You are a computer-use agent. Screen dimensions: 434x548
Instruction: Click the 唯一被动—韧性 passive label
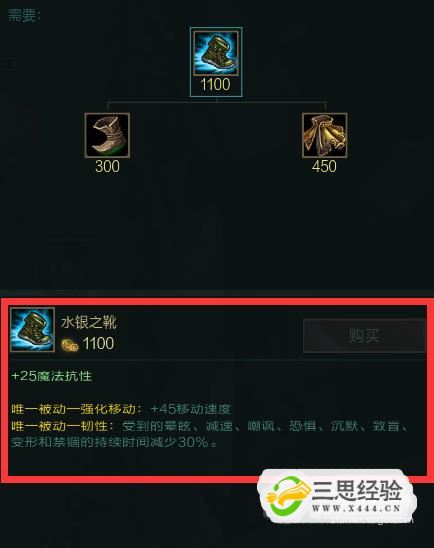pyautogui.click(x=63, y=426)
